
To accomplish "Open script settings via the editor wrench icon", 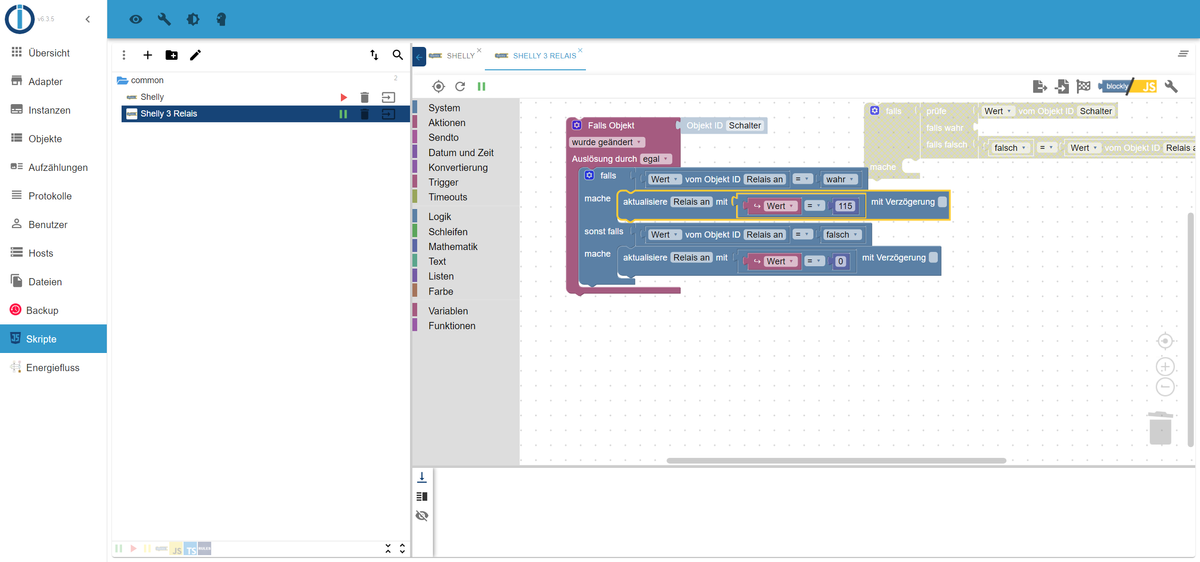I will point(1172,87).
